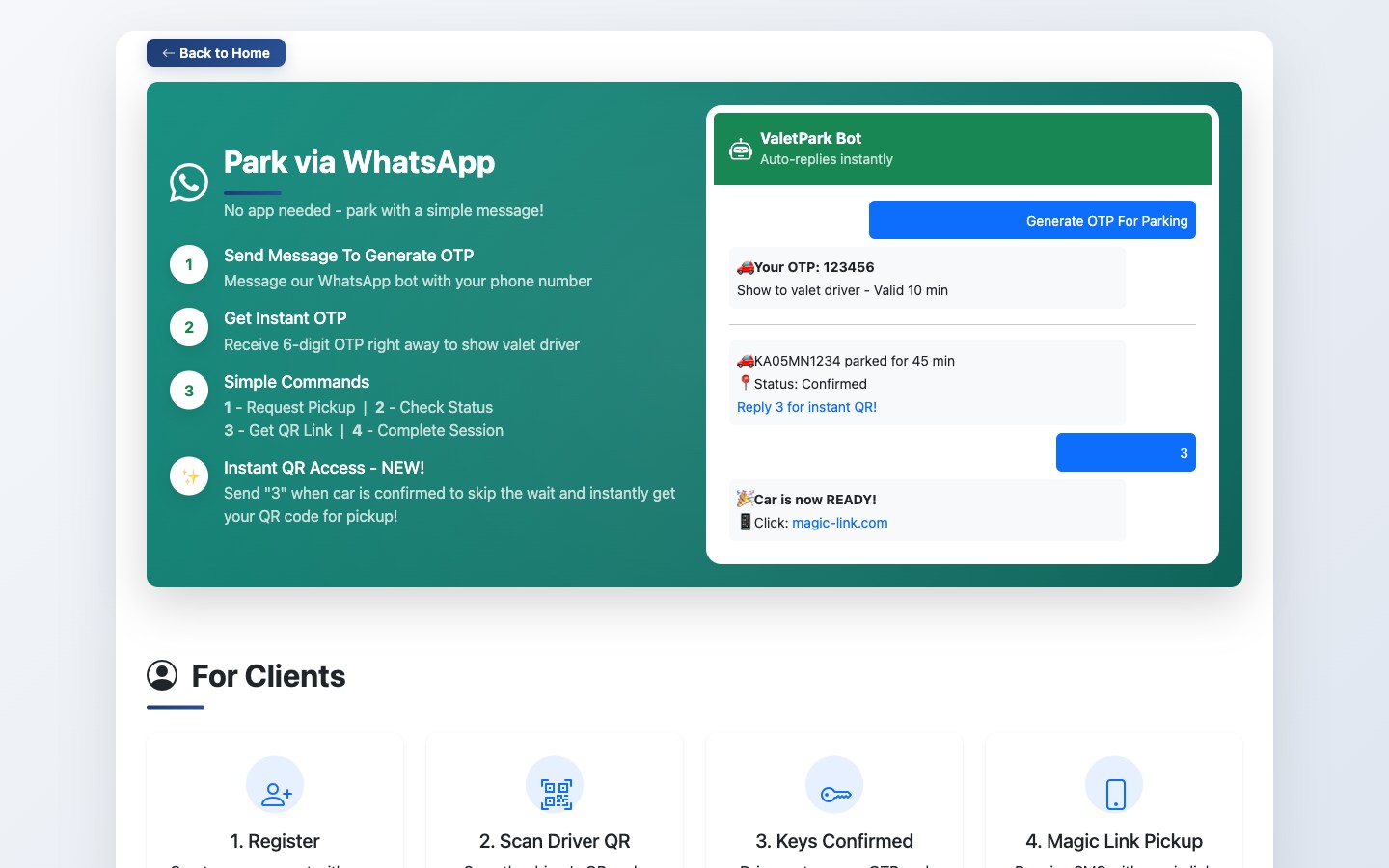Click the KA05MN1234 parked for 45 min text
This screenshot has height=868, width=1389.
click(855, 361)
